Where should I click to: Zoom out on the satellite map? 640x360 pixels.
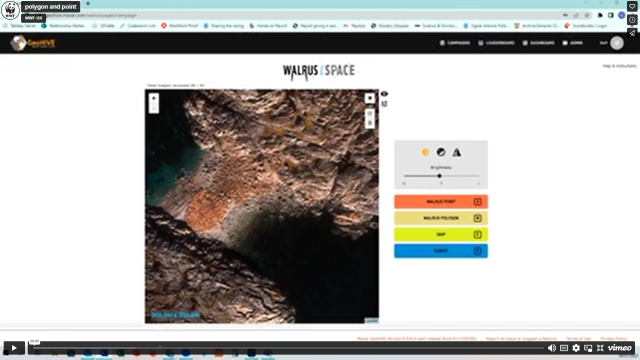(154, 108)
